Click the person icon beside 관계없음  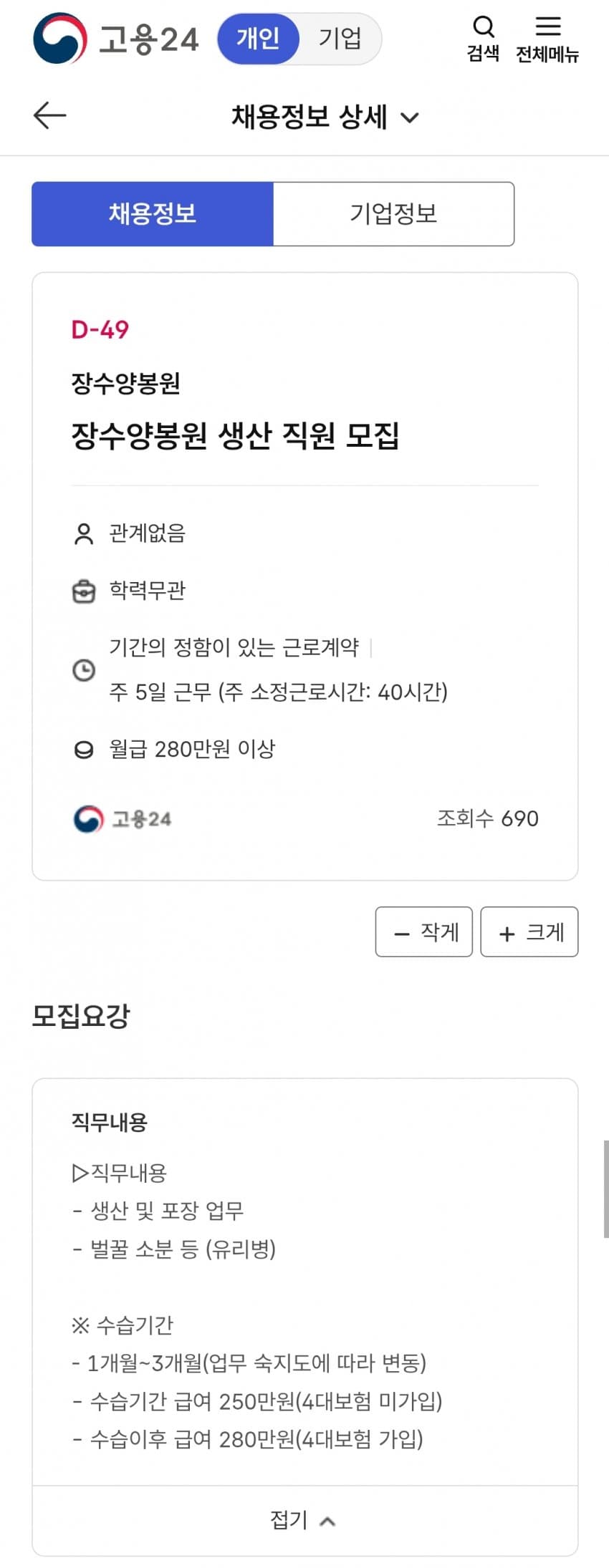point(84,533)
